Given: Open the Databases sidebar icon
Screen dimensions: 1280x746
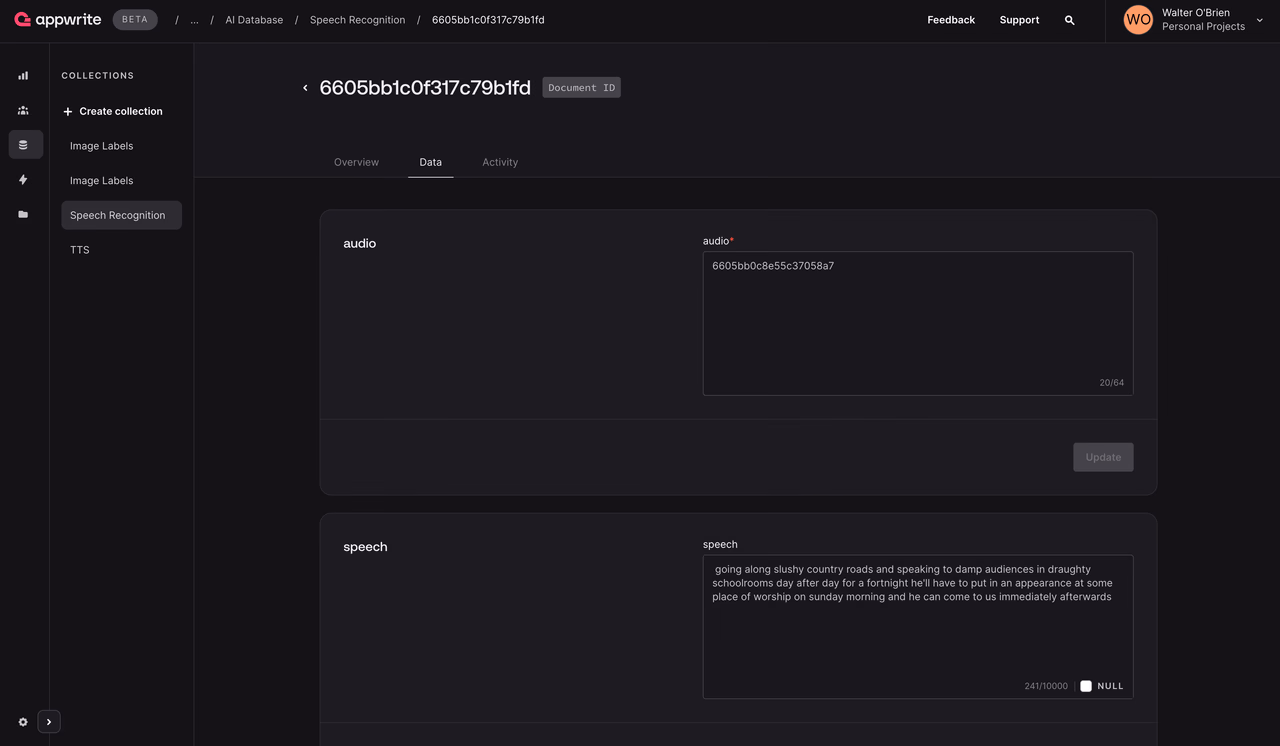Looking at the screenshot, I should 24,145.
